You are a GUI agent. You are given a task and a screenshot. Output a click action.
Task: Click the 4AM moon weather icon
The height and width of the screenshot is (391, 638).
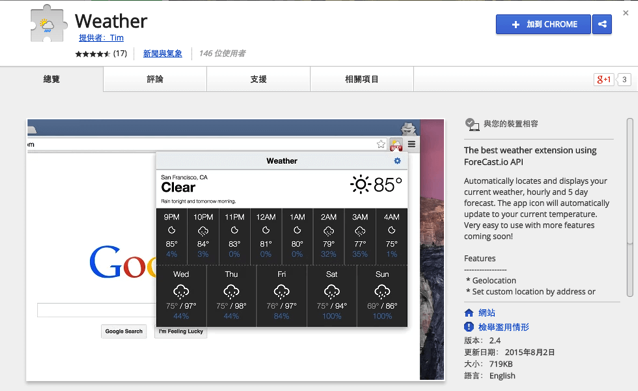pos(391,230)
